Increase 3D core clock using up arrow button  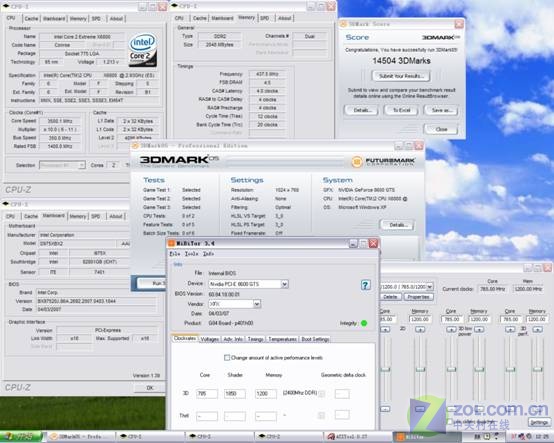[x=385, y=329]
